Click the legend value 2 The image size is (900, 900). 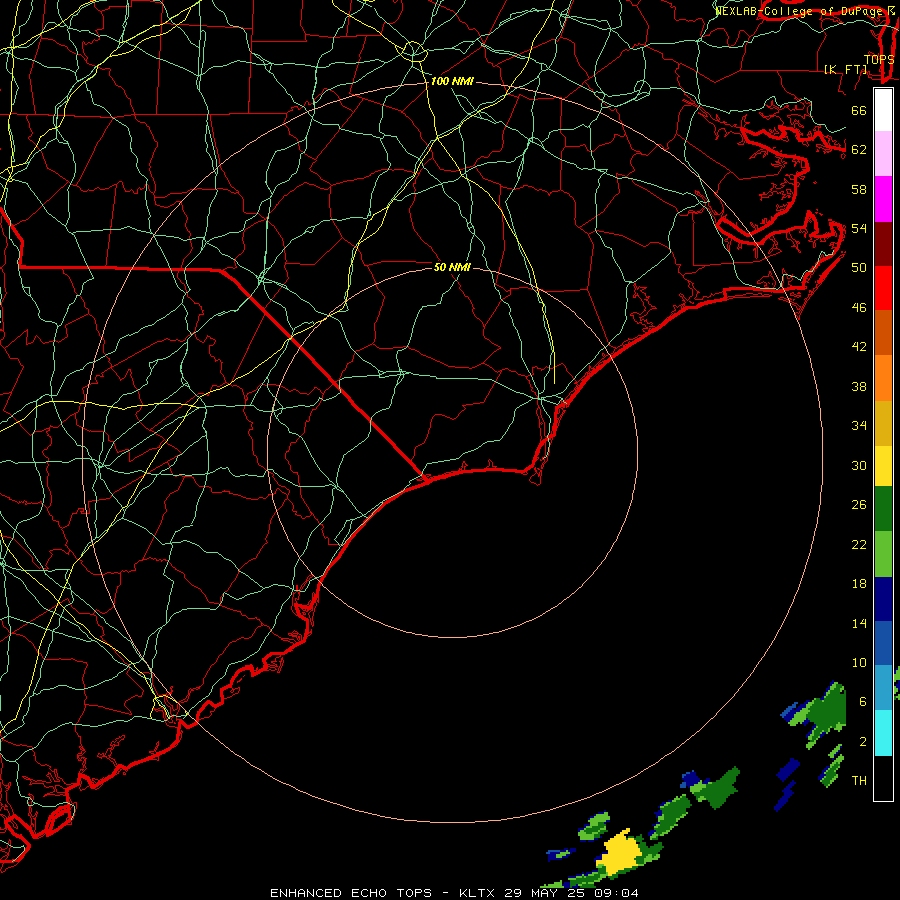[863, 742]
